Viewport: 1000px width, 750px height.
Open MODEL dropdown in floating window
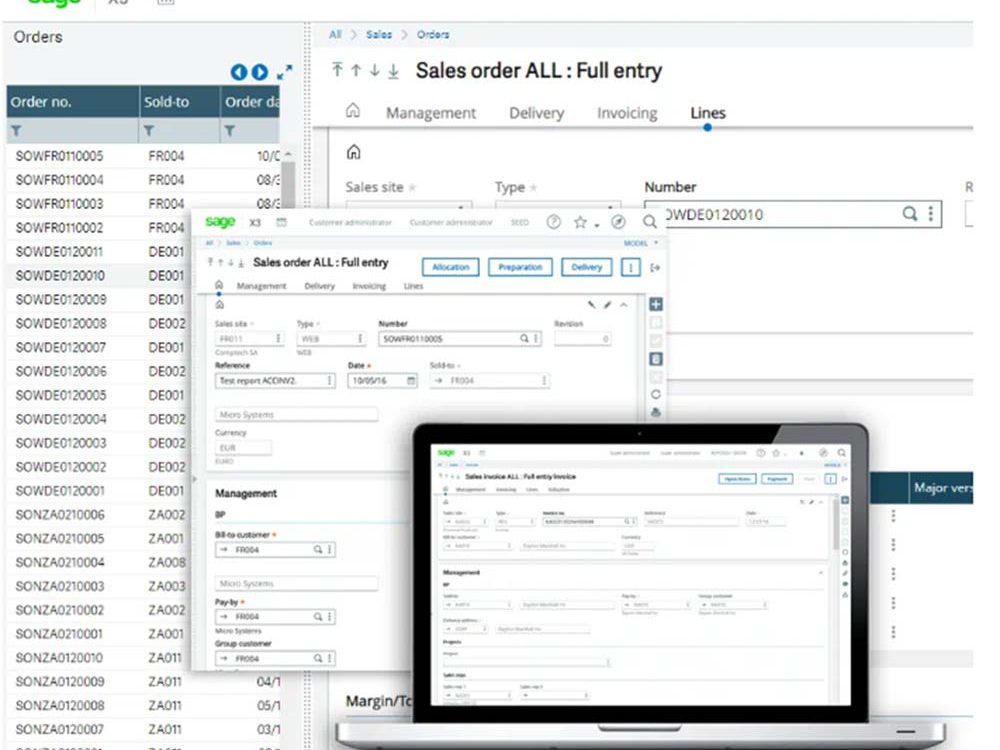coord(640,243)
